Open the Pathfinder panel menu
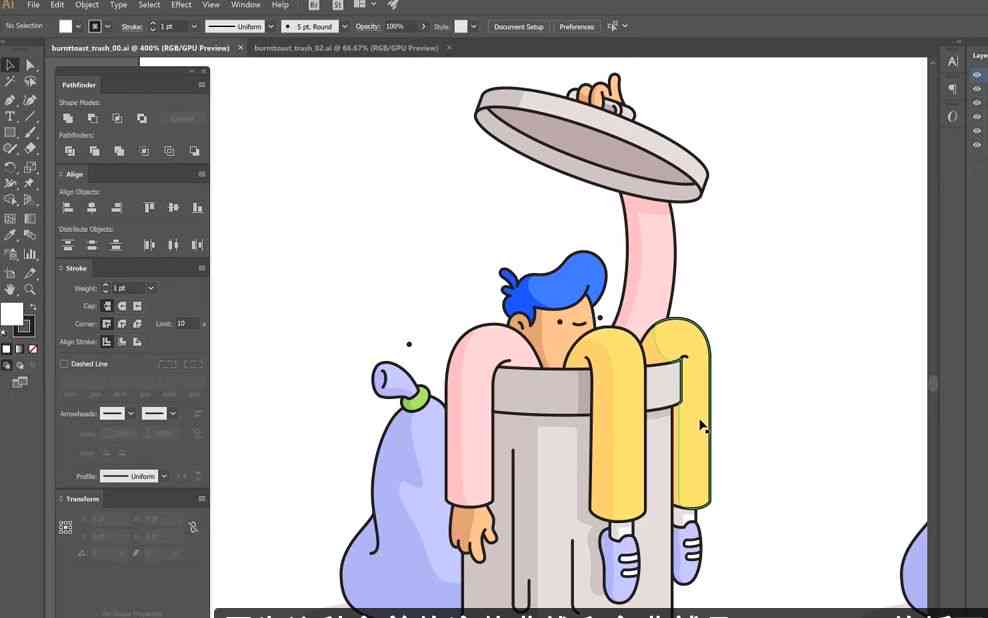This screenshot has width=988, height=618. coord(202,84)
